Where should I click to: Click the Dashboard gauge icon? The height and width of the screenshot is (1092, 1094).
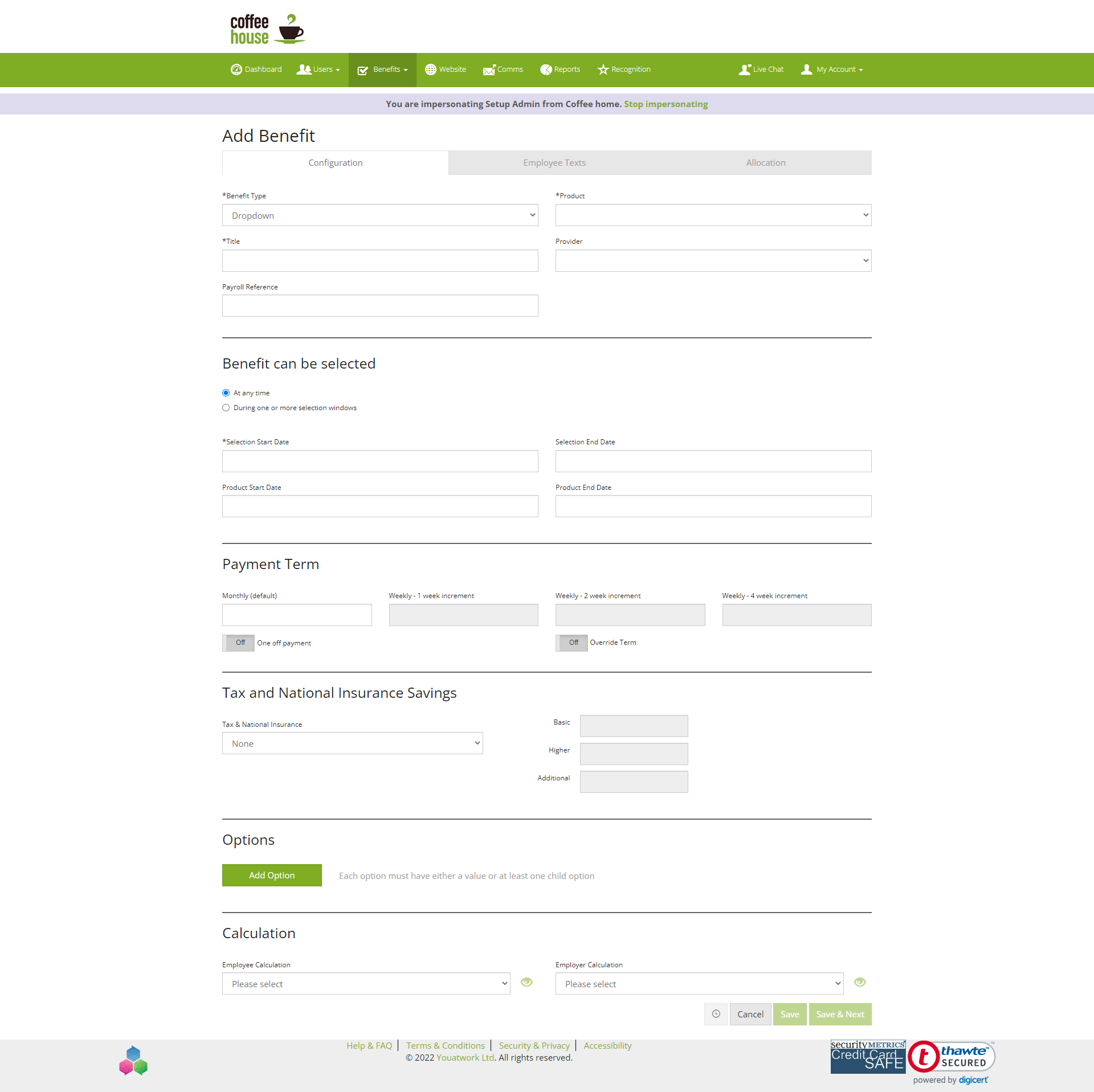click(x=236, y=69)
